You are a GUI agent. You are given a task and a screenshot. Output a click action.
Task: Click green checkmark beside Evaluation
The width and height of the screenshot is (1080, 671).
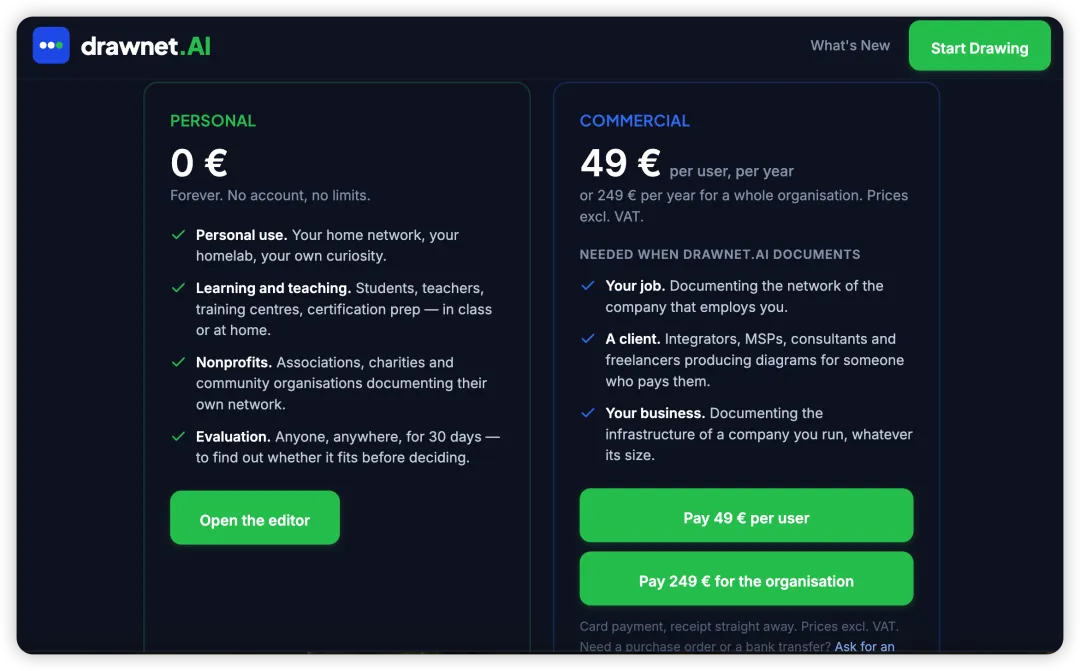[x=178, y=437]
